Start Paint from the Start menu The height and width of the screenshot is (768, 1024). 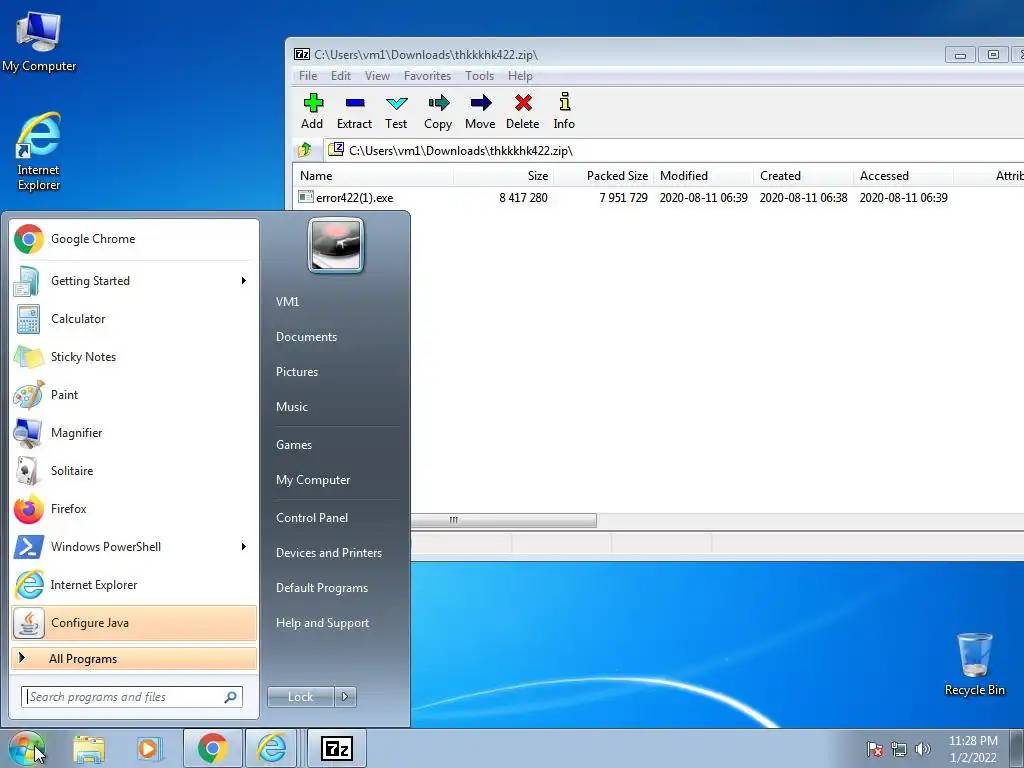134,394
